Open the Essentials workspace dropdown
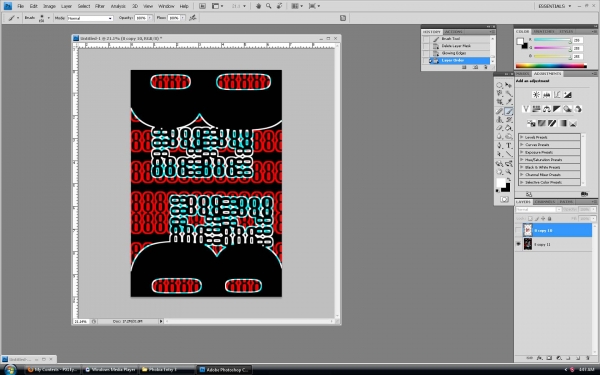Image resolution: width=600 pixels, height=375 pixels. 554,6
